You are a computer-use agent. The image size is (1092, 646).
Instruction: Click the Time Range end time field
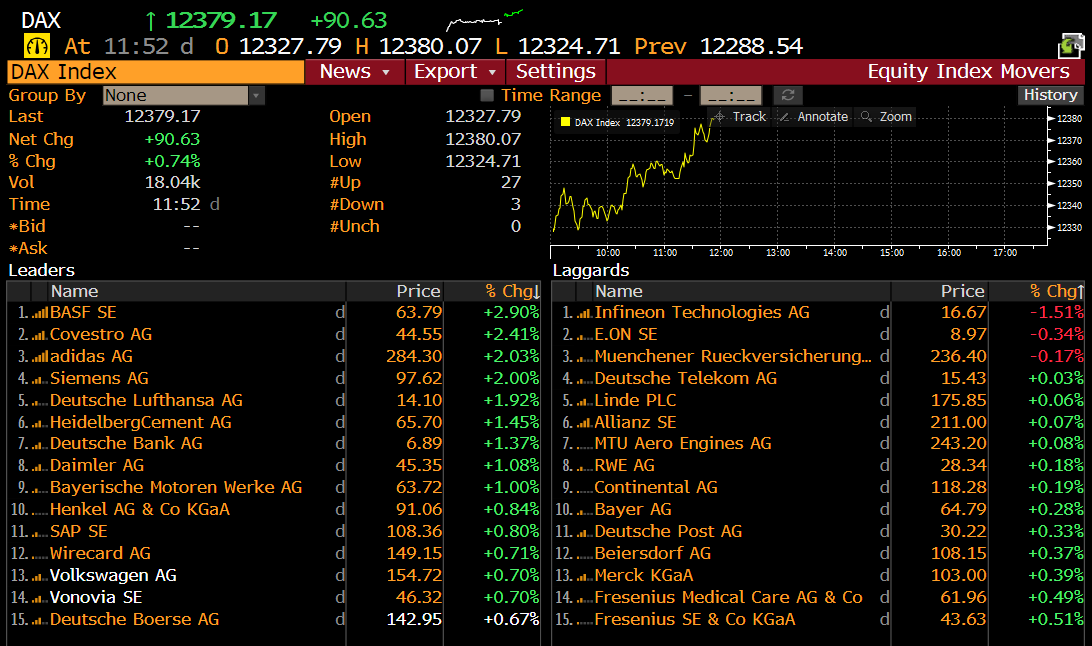tap(731, 95)
